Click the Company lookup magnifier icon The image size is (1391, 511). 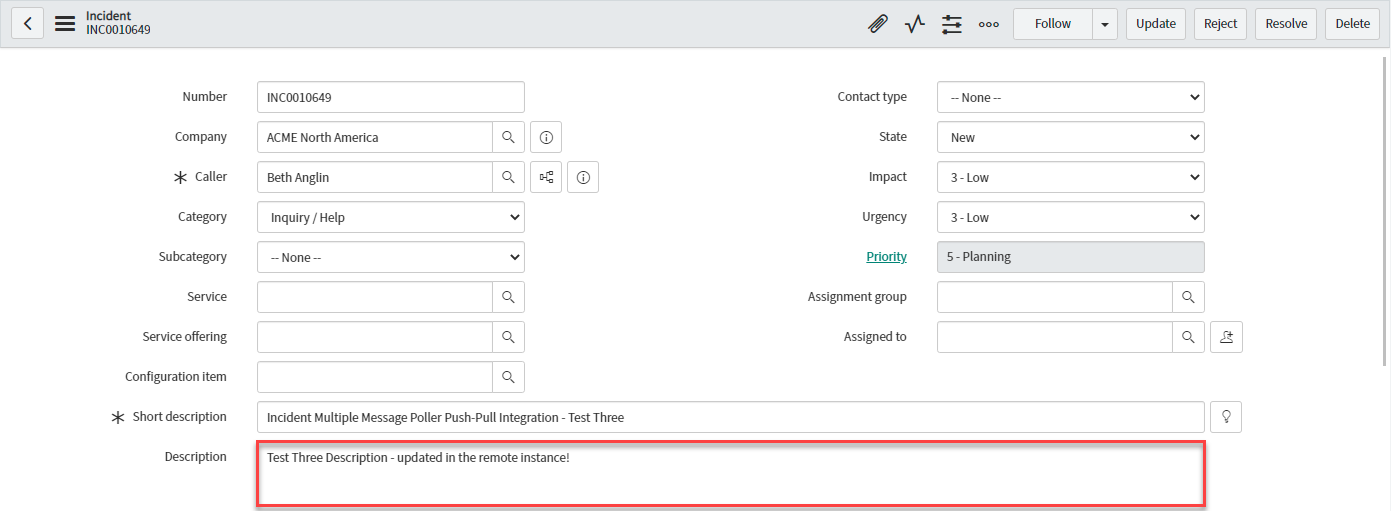click(x=508, y=137)
